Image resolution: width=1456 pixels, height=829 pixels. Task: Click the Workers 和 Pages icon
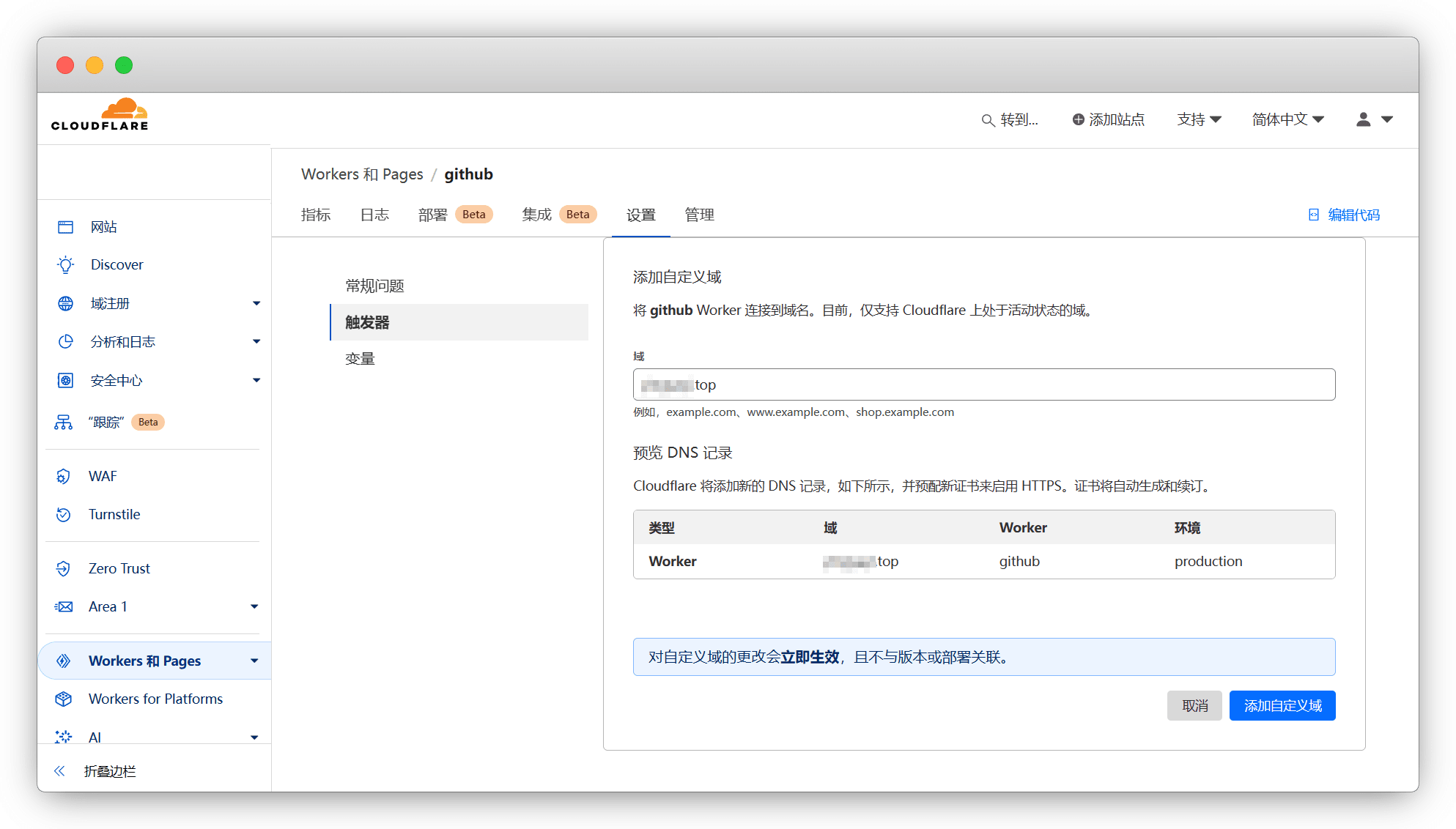point(64,661)
